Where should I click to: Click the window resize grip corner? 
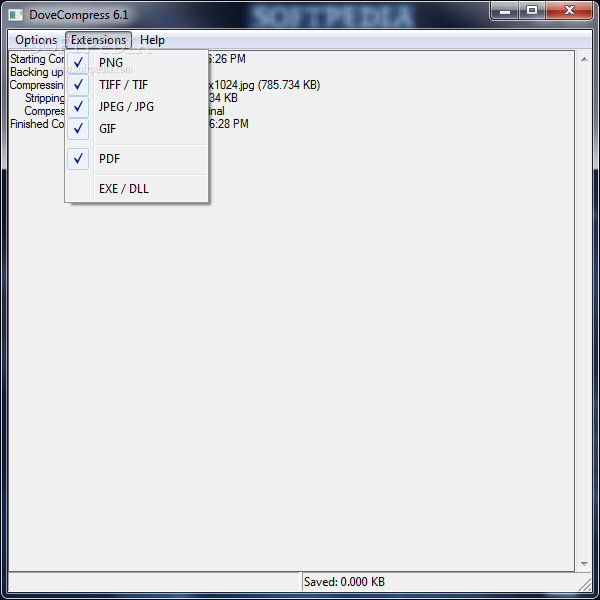pos(585,585)
